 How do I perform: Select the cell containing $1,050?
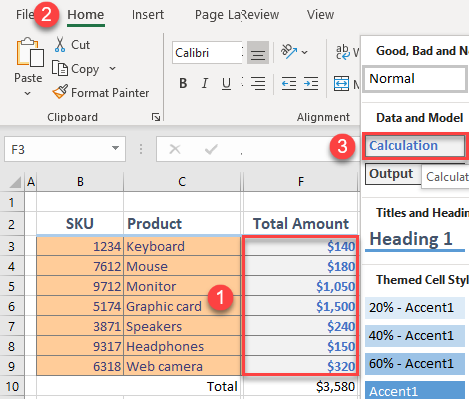301,286
